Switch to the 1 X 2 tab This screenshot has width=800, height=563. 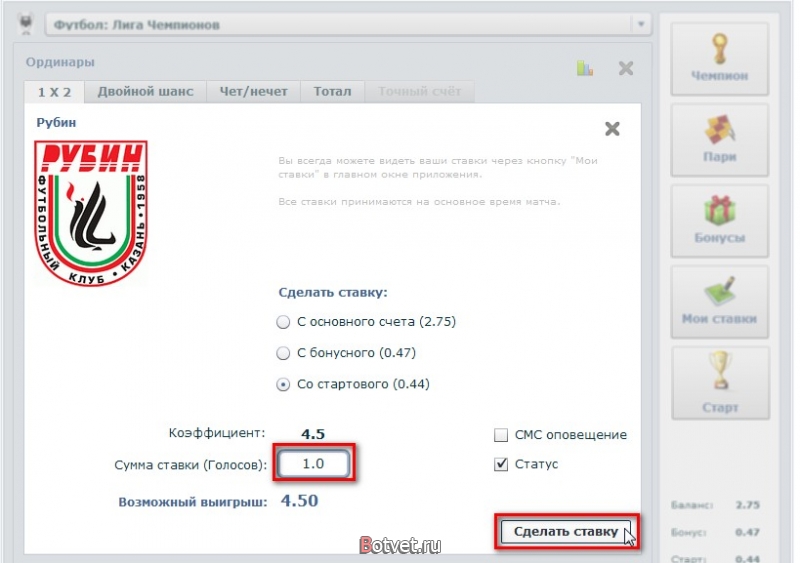pos(54,92)
